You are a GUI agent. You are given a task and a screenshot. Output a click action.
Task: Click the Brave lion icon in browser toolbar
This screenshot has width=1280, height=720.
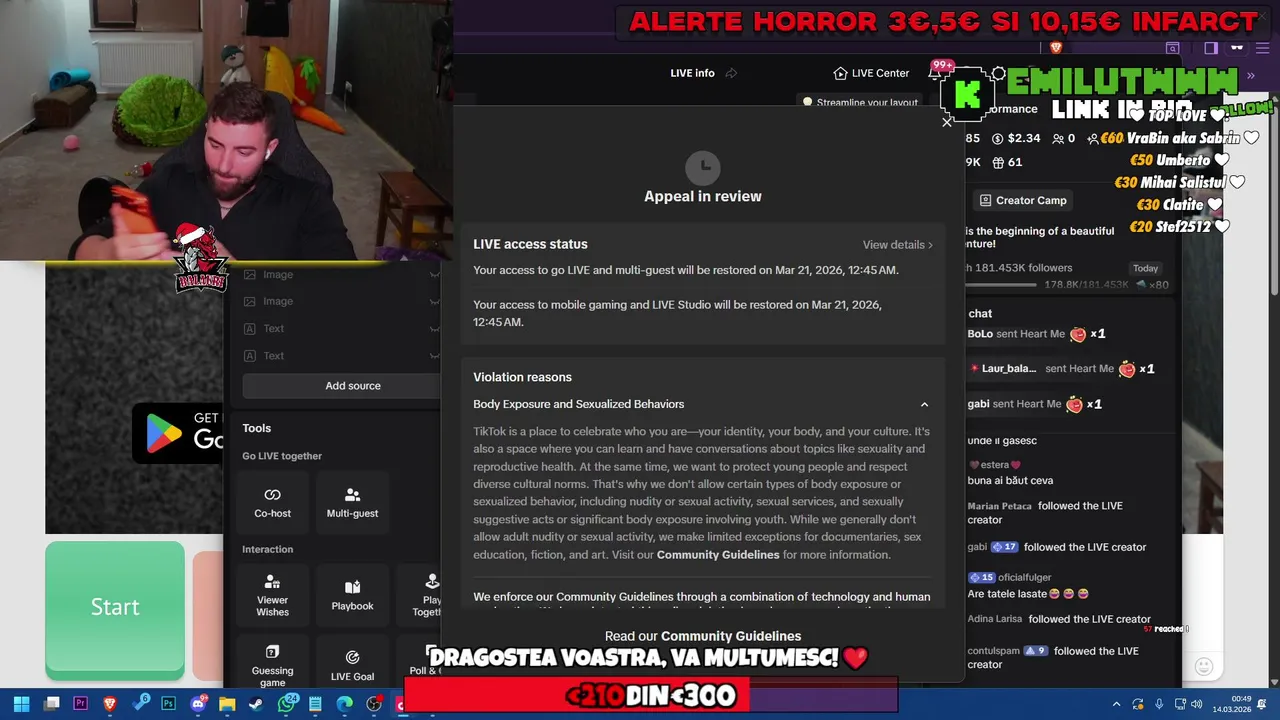tap(1055, 47)
